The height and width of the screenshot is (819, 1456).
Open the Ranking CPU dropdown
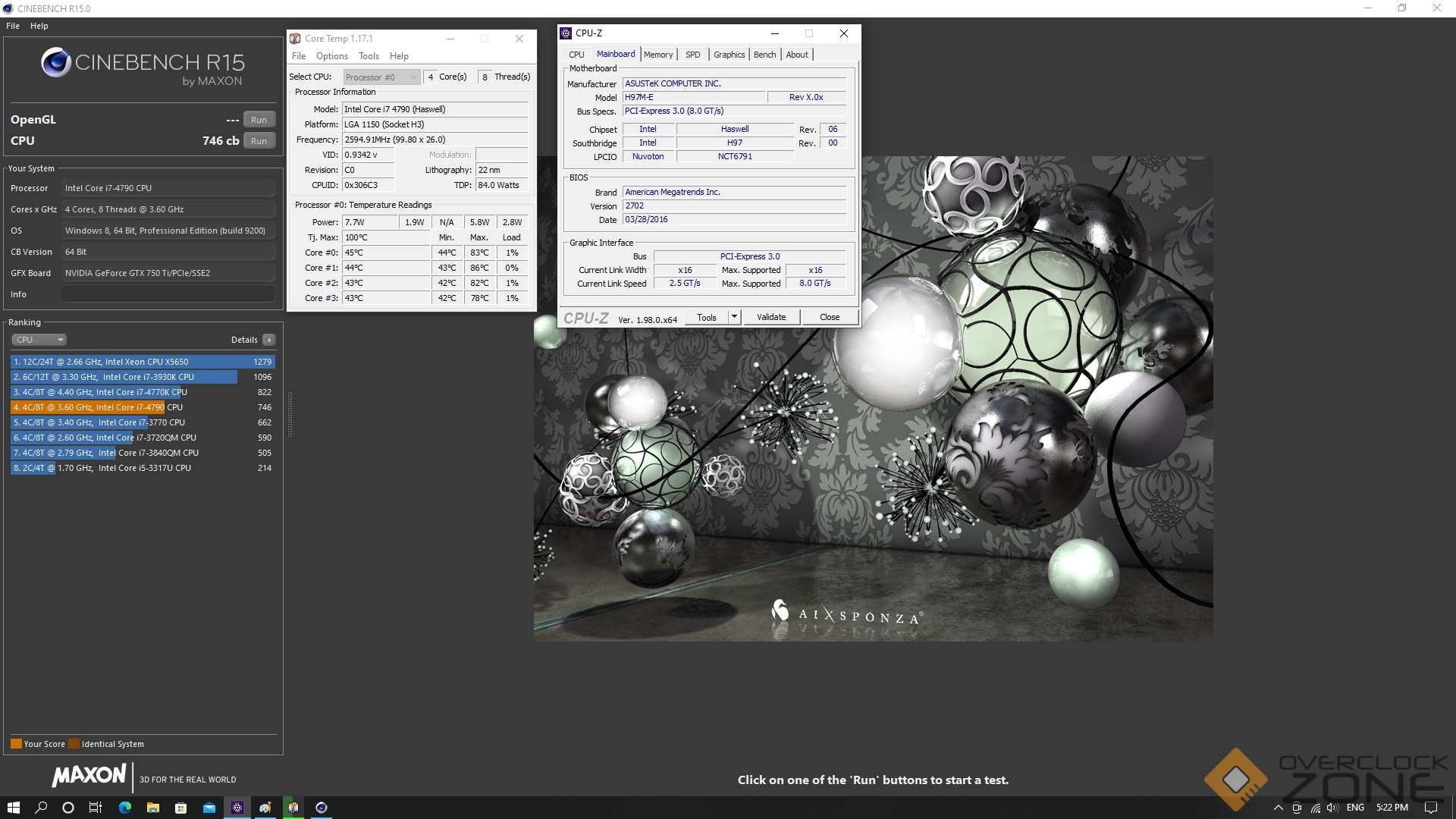click(x=39, y=340)
